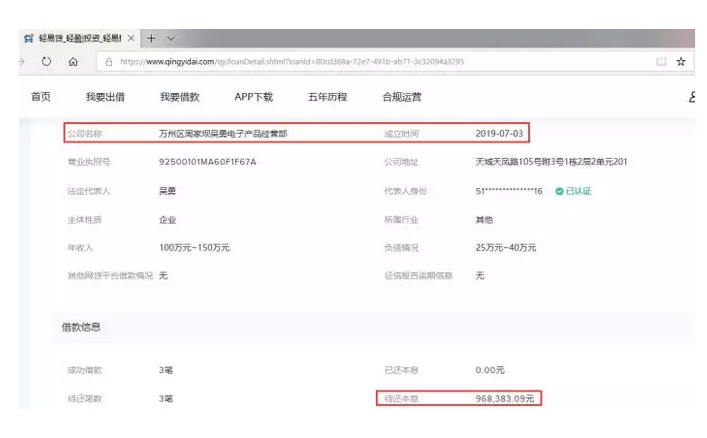Click license number 92500101MA60F1F67A
The height and width of the screenshot is (438, 707).
click(x=207, y=162)
